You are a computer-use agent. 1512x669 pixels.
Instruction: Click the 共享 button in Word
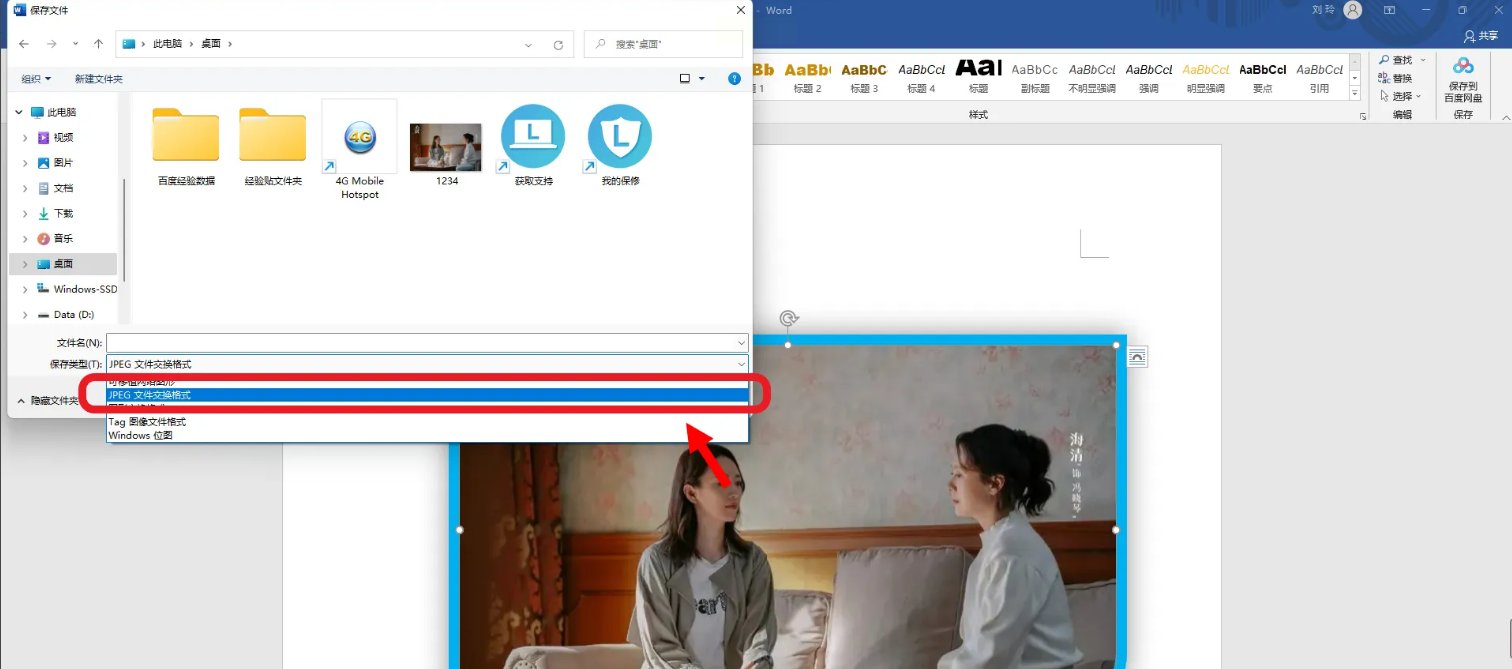click(x=1481, y=36)
